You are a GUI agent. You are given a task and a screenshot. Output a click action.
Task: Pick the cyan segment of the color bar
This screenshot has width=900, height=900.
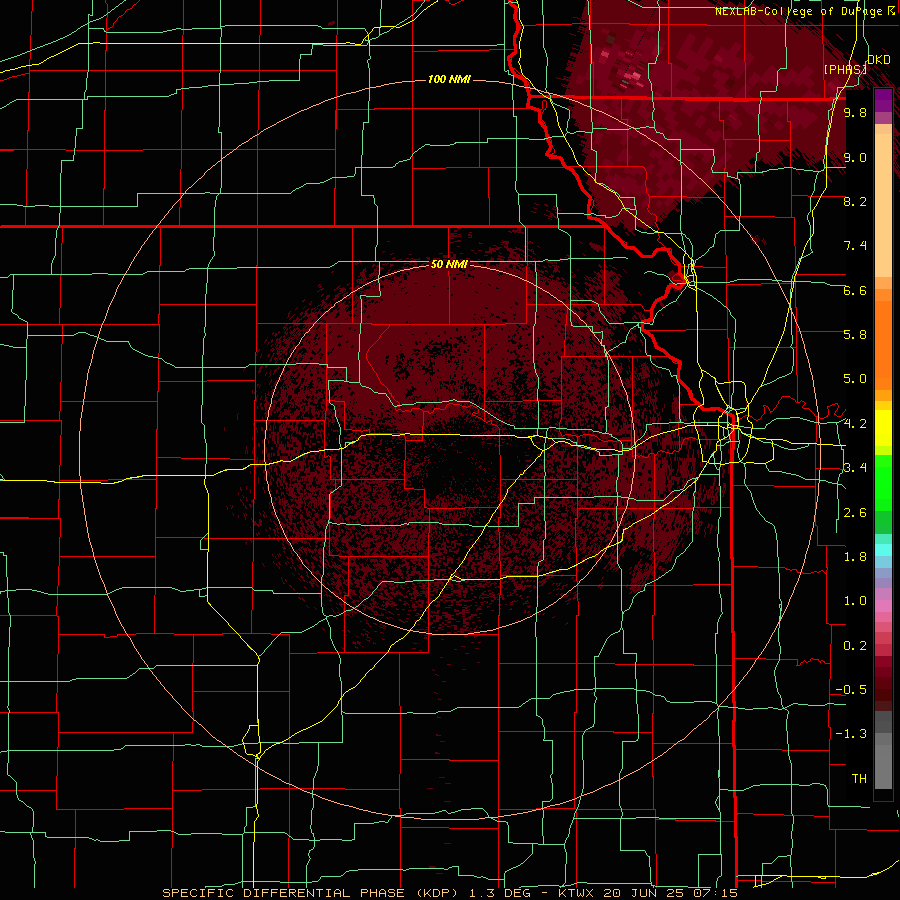[883, 550]
